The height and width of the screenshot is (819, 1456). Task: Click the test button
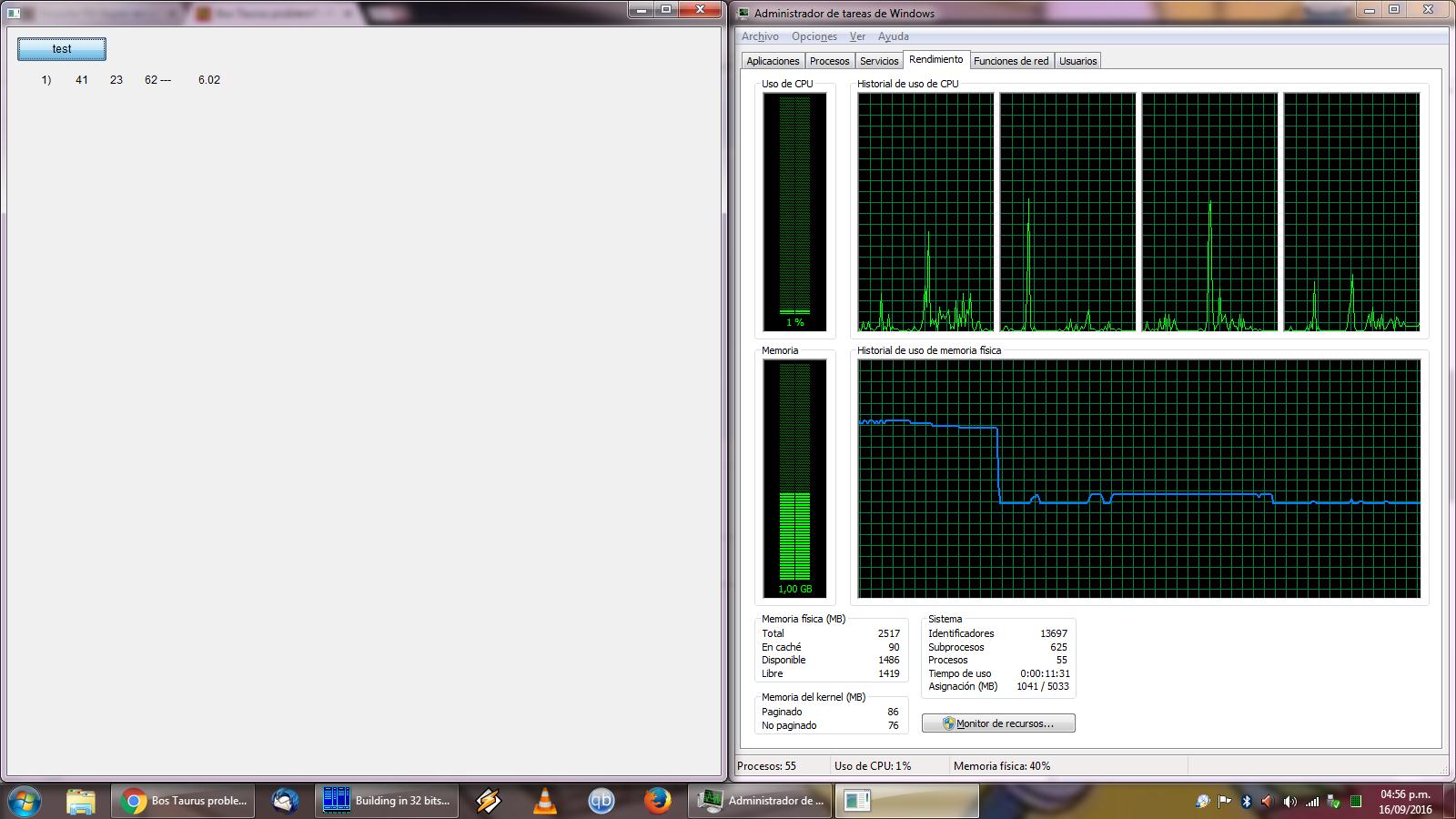62,49
